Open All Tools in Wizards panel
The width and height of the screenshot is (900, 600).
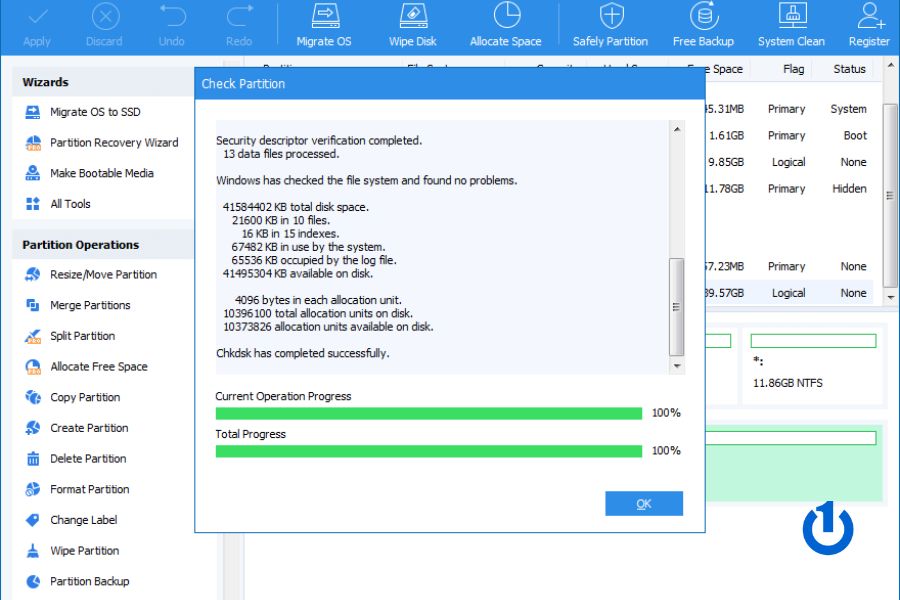(70, 204)
